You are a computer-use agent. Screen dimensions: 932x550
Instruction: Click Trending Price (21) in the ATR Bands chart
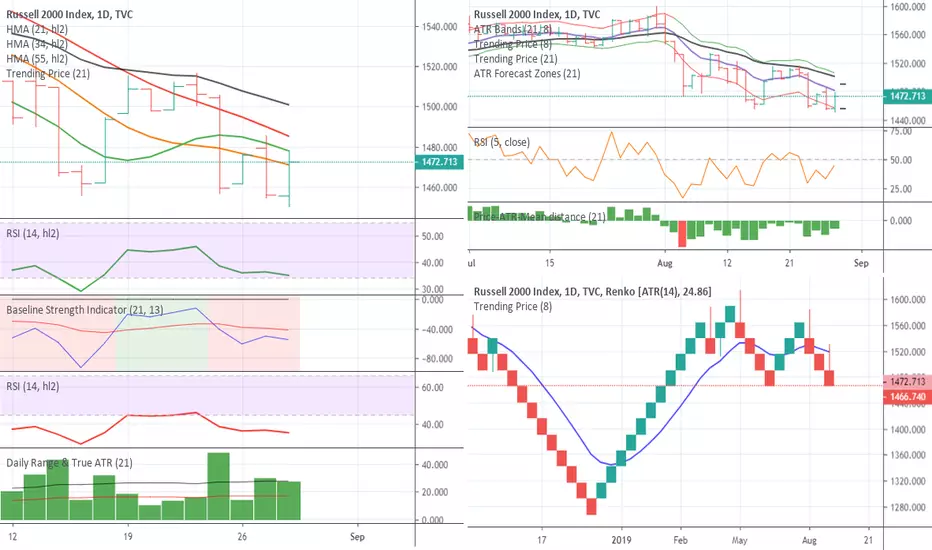coord(515,59)
